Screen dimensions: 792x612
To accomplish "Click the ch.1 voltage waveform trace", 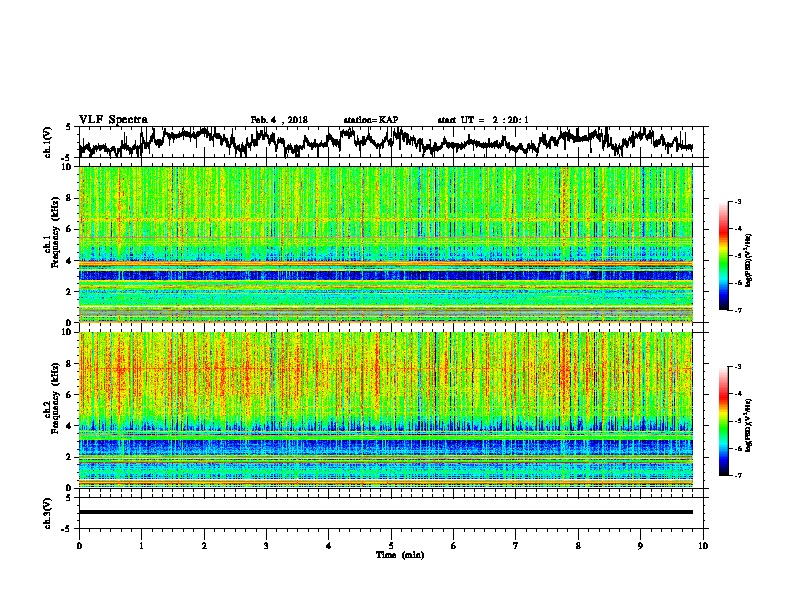I will [385, 141].
